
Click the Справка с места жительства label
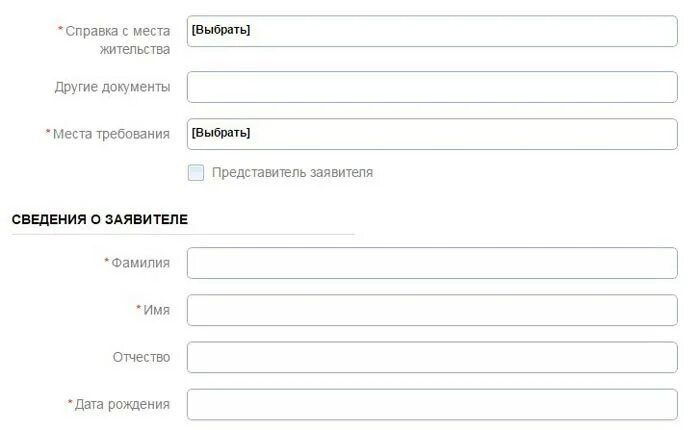click(x=117, y=40)
